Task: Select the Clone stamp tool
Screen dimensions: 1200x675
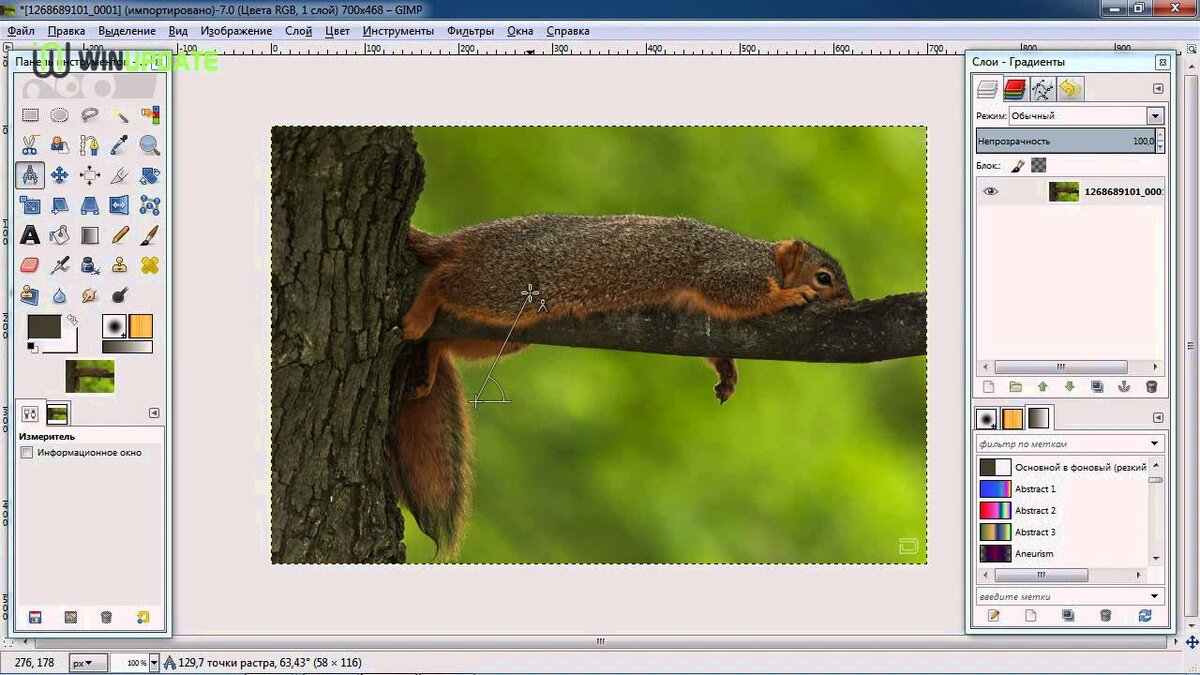Action: pos(120,266)
